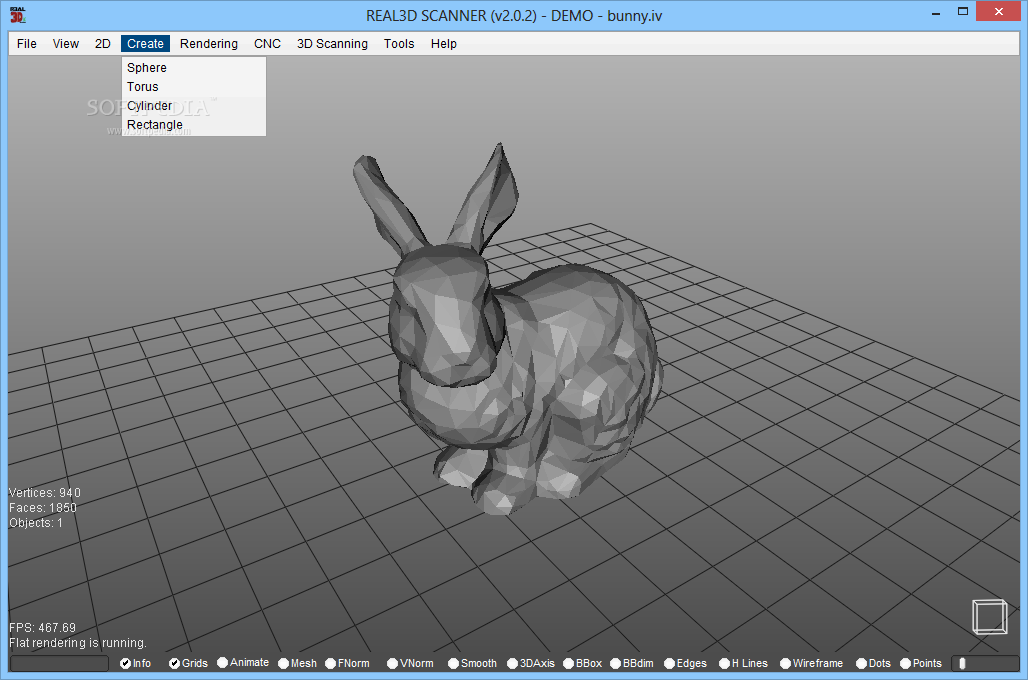Choose Torus from the Create menu
The image size is (1028, 680).
(193, 87)
